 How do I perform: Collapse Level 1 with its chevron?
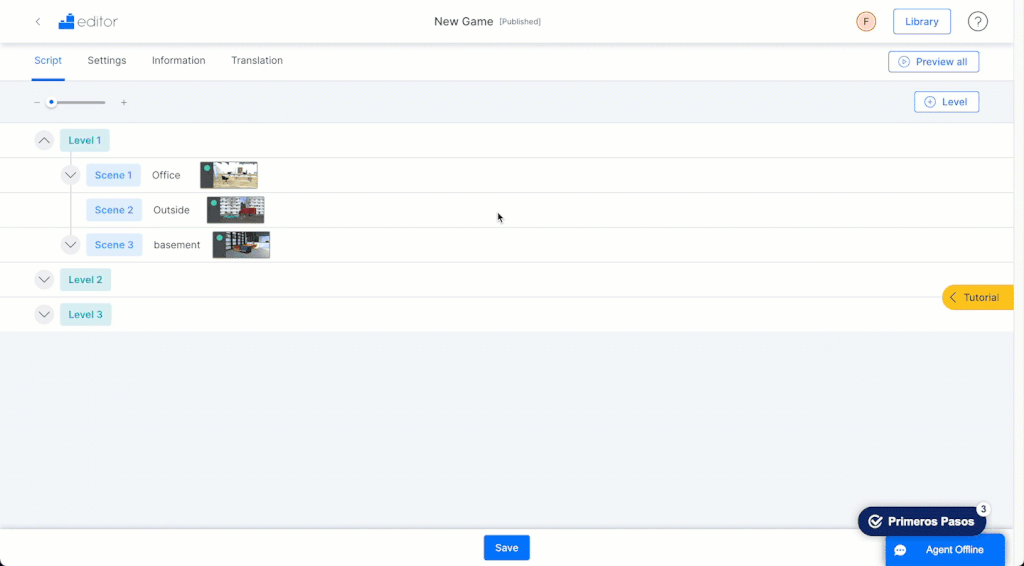point(44,140)
